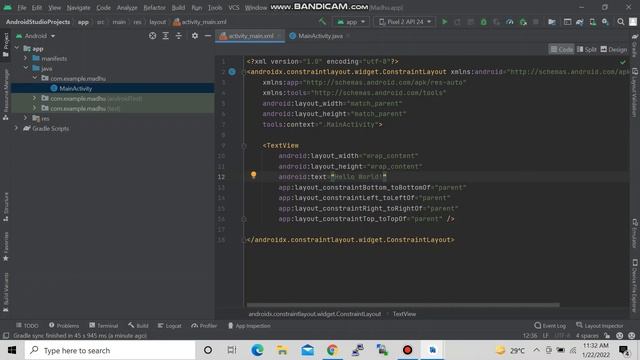Run the app with green play button
Screen dimensions: 640x360
(444, 22)
